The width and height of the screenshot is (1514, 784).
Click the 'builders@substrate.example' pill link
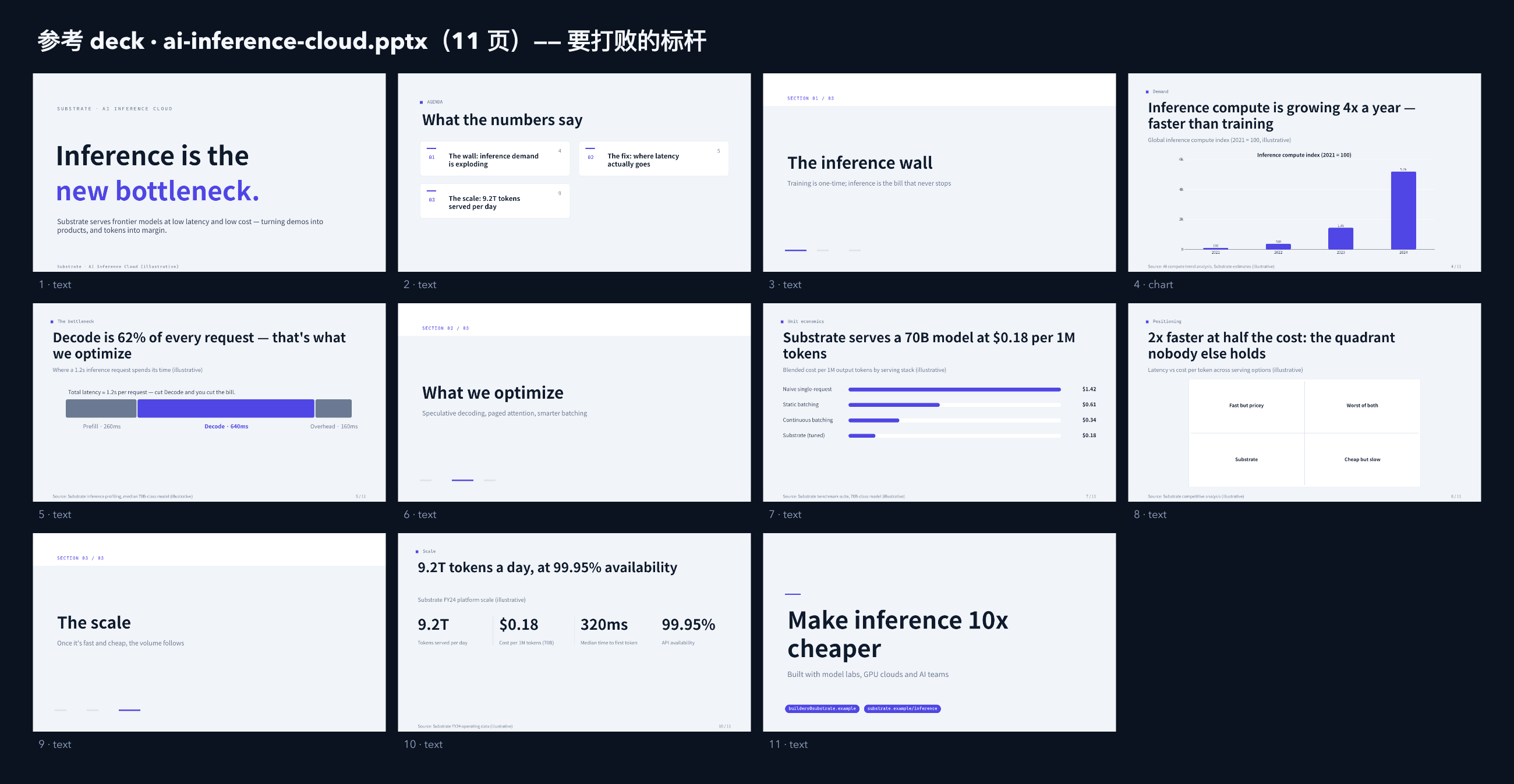[822, 709]
